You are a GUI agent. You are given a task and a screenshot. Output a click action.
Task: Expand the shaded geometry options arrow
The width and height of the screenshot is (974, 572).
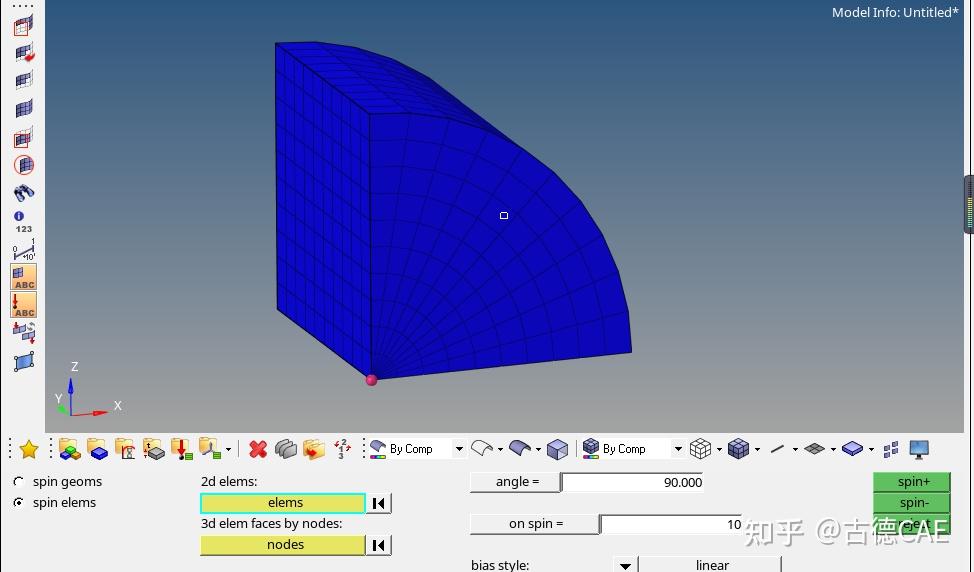[x=538, y=450]
